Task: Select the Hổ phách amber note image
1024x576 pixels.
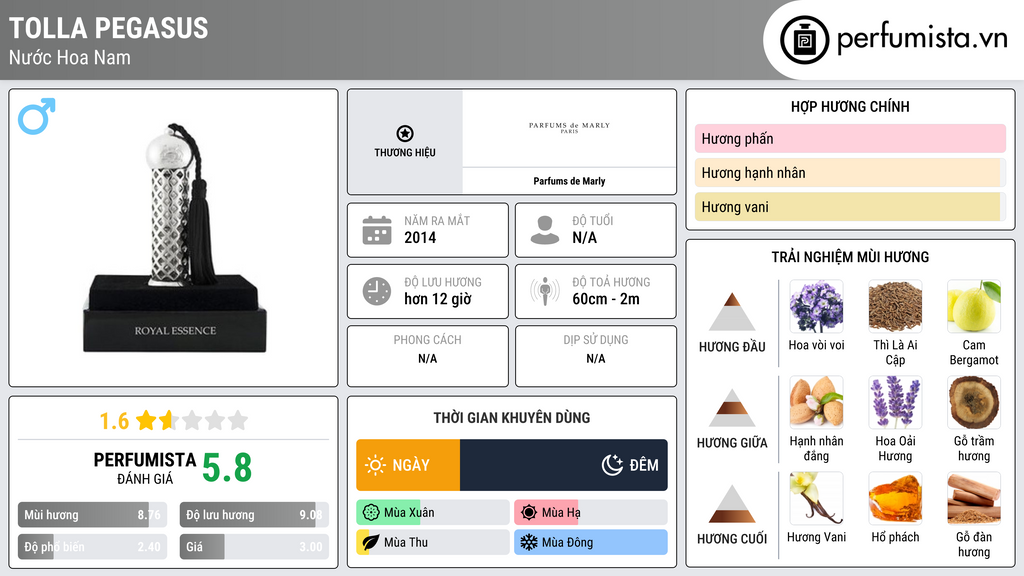Action: coord(895,499)
